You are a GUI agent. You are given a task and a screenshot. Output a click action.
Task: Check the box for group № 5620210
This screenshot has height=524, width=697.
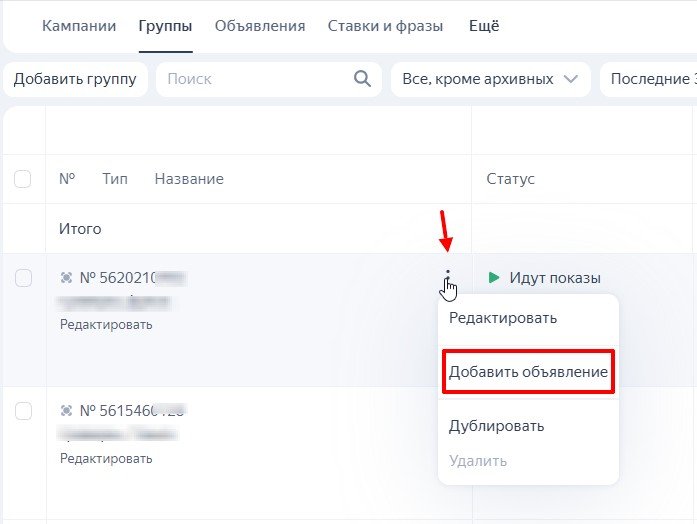pyautogui.click(x=23, y=278)
